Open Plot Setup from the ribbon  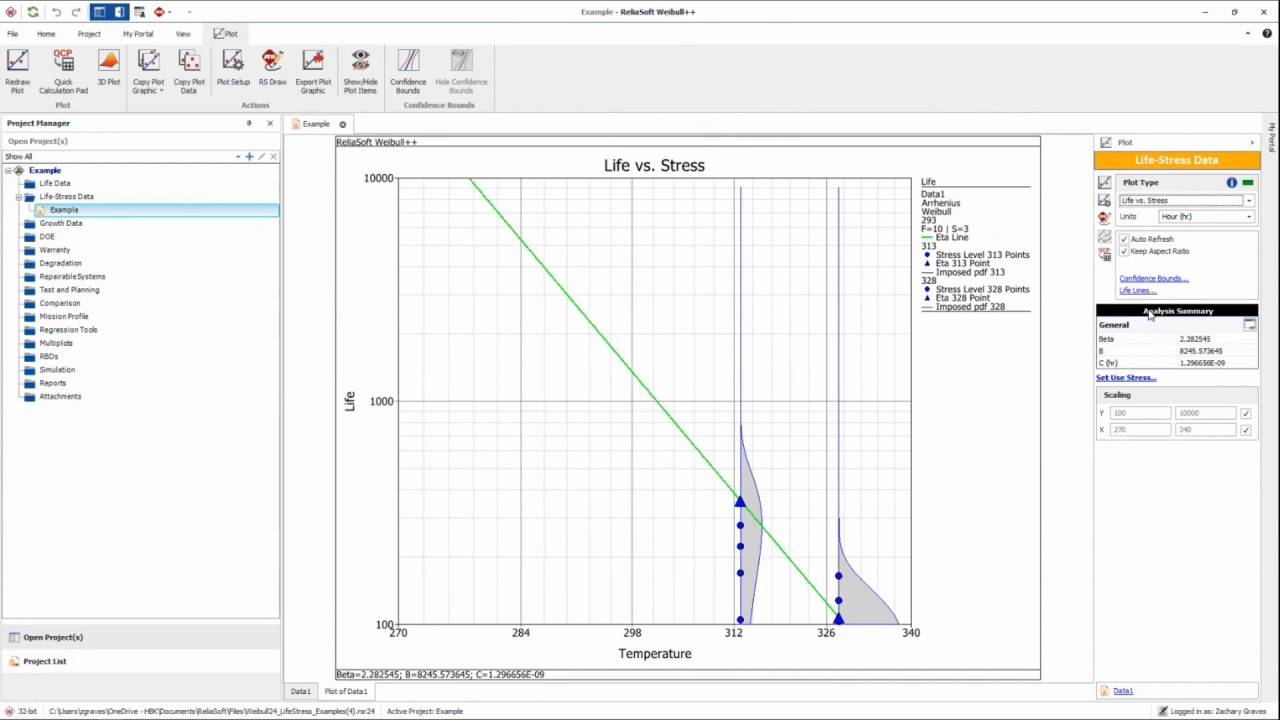tap(233, 68)
